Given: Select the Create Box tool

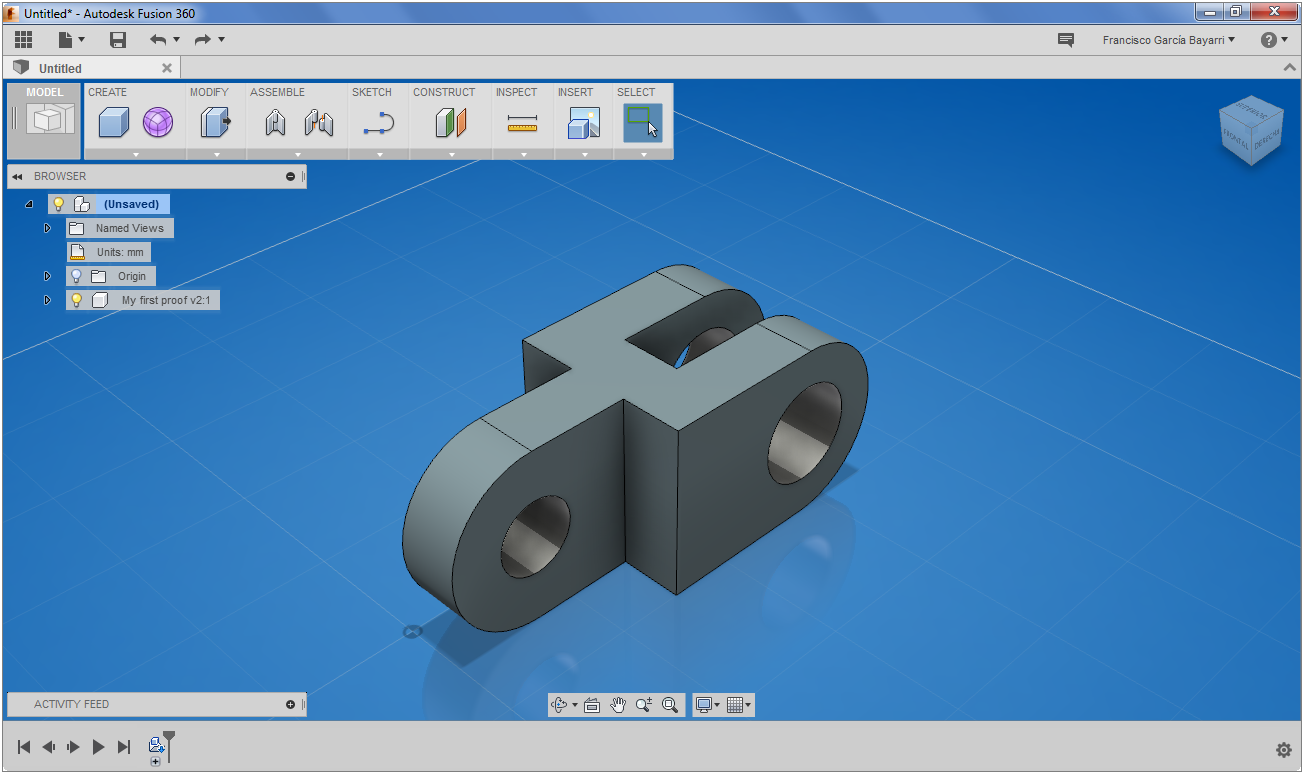Looking at the screenshot, I should 114,123.
